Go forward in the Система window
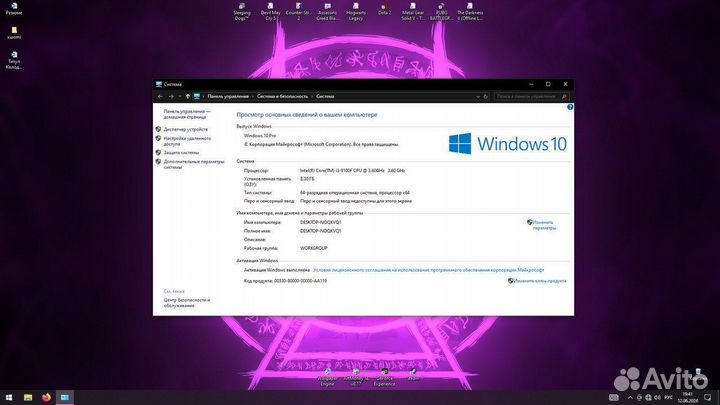Image resolution: width=720 pixels, height=405 pixels. point(171,96)
